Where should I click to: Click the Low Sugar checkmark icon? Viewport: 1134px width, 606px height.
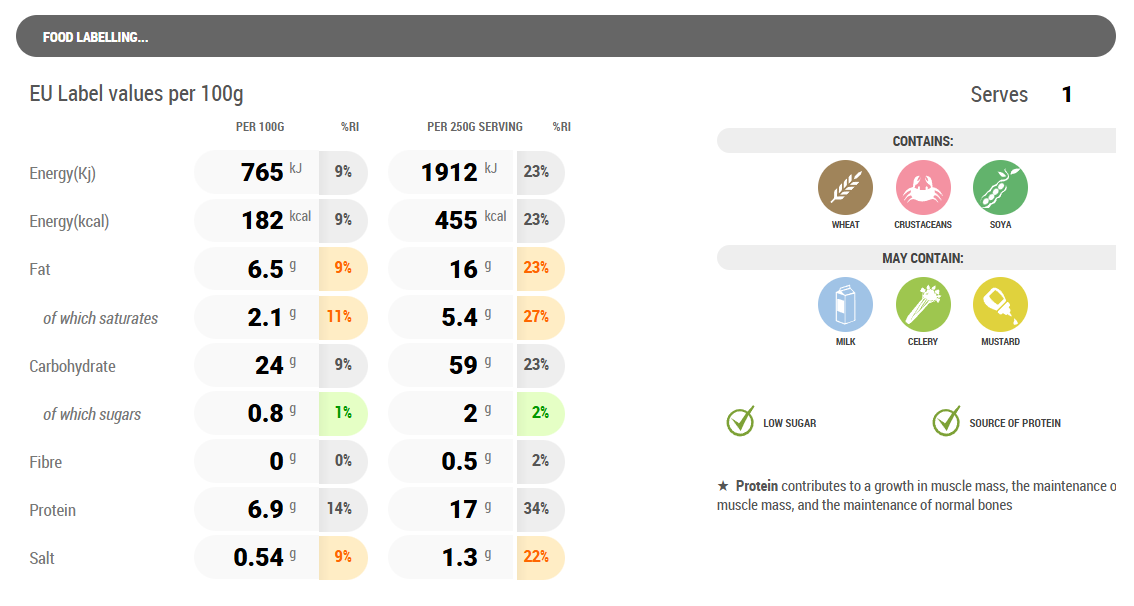[x=740, y=422]
